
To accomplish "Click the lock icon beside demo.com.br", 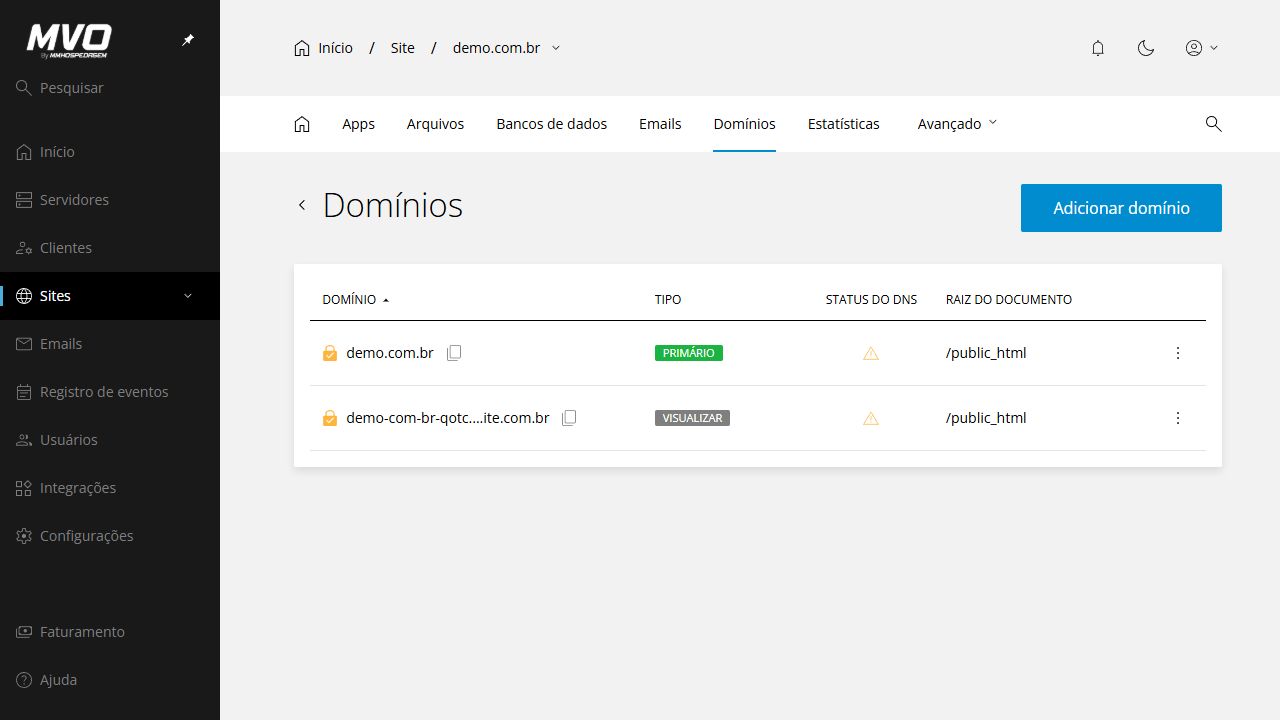I will (330, 353).
